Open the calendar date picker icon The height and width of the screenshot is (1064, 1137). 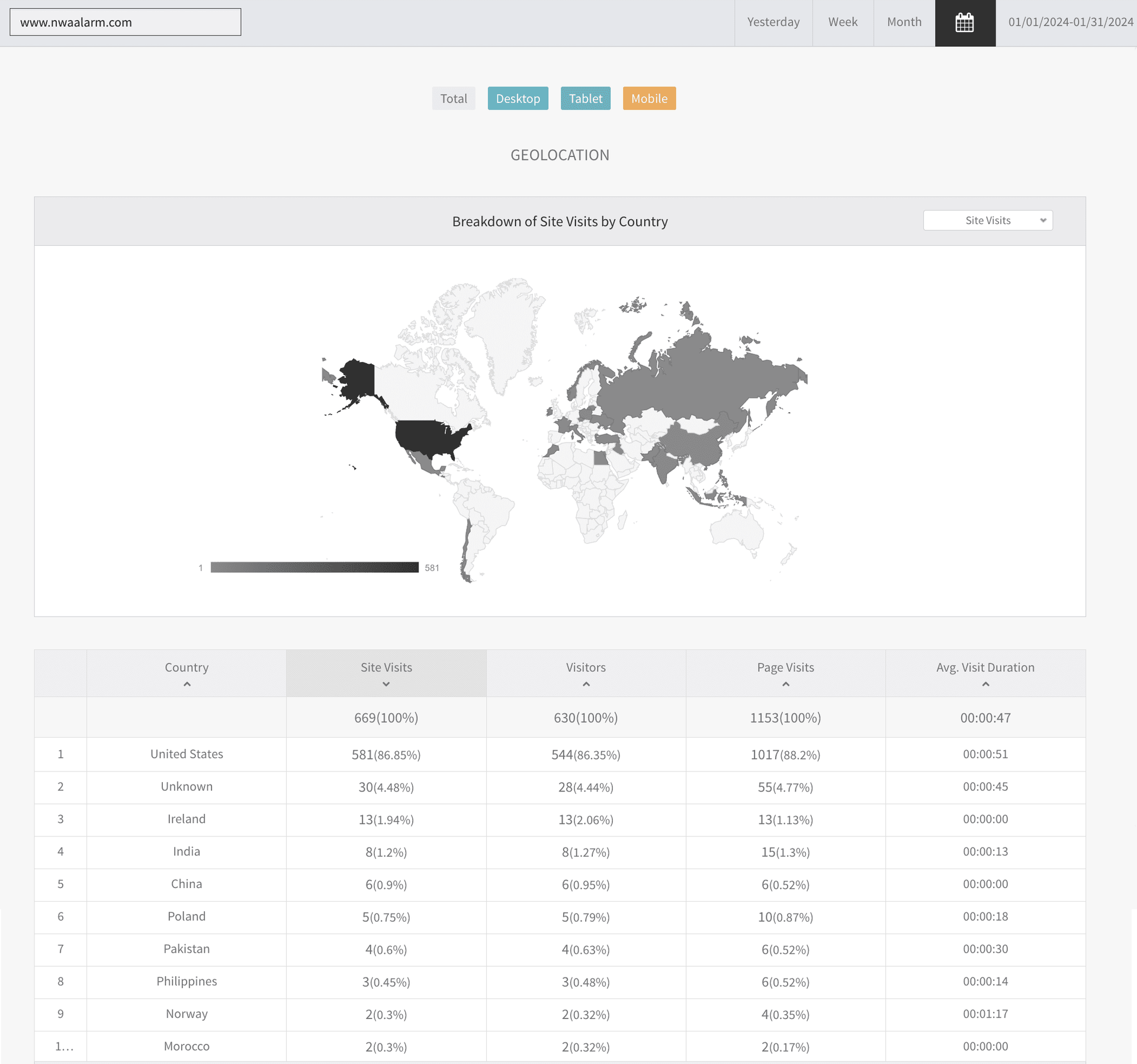[x=965, y=23]
